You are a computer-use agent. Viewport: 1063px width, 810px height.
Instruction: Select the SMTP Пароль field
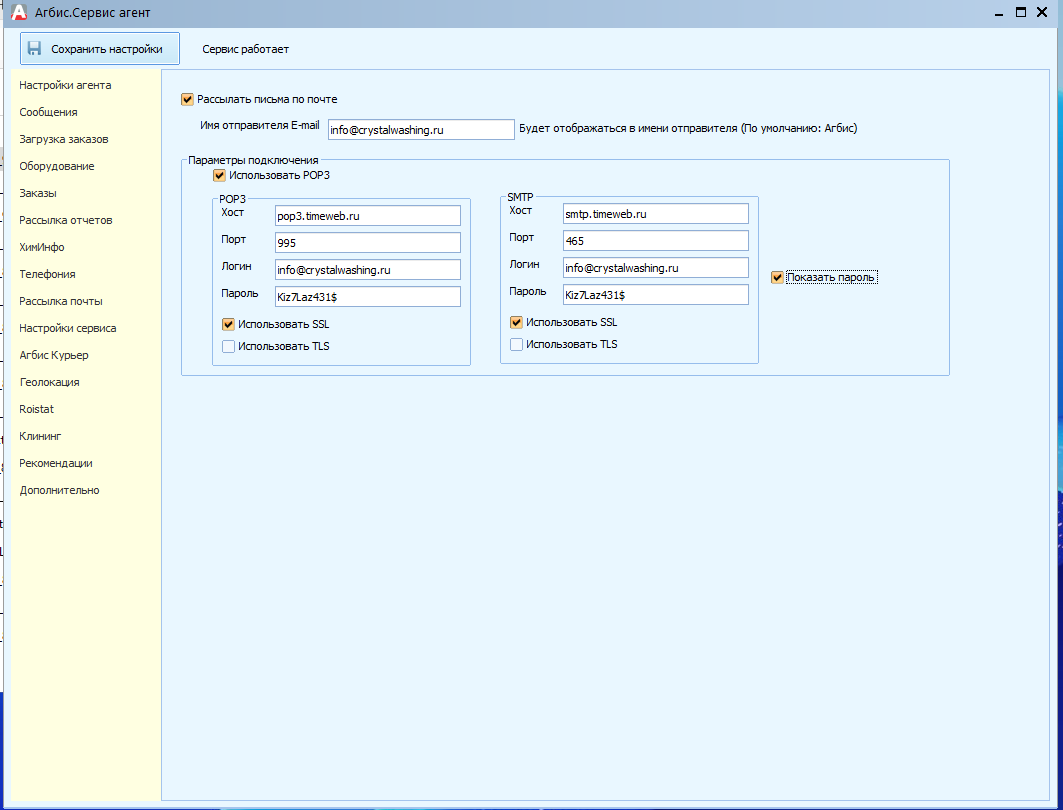[x=656, y=295]
